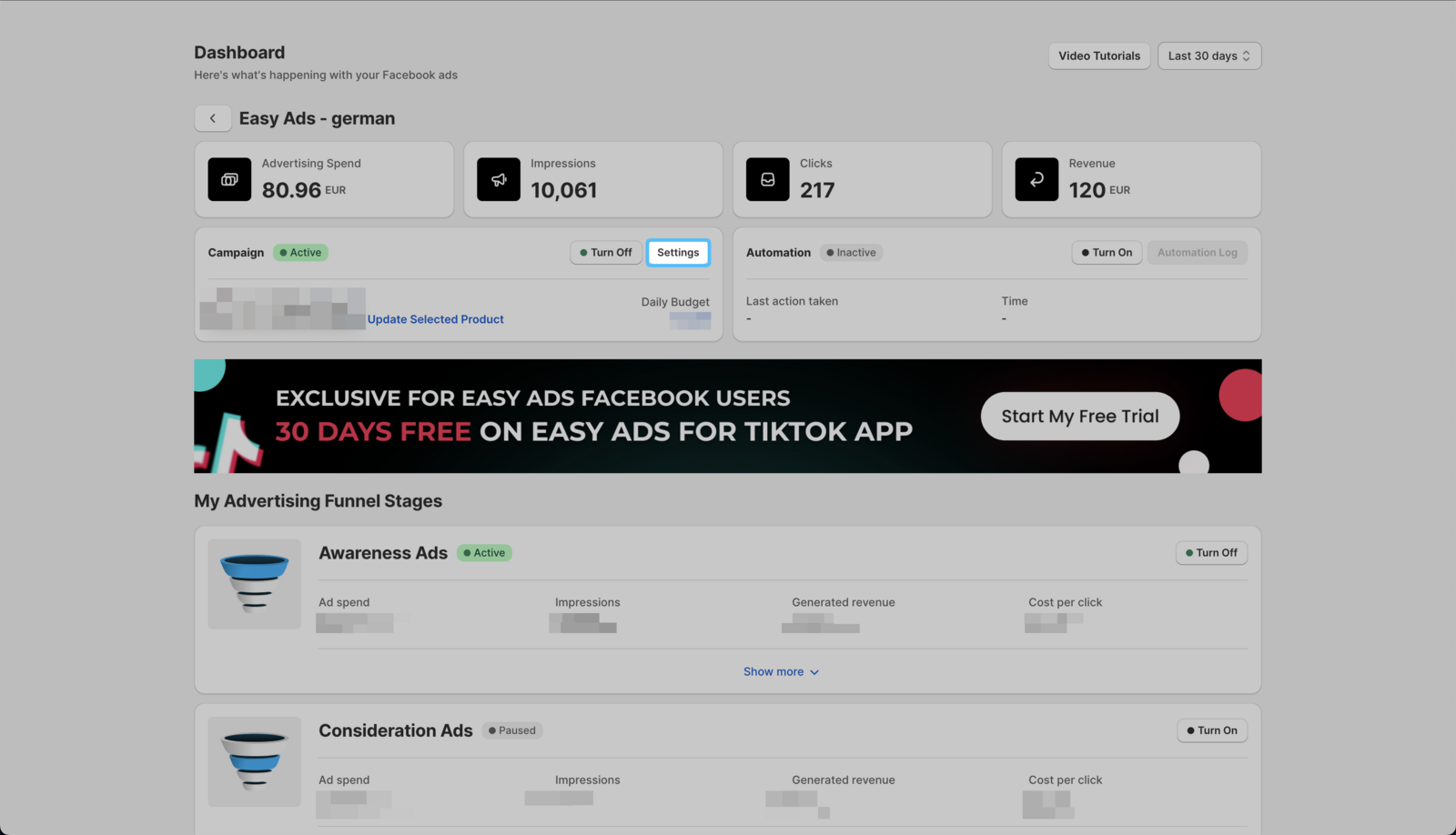
Task: Click the megaphone icon on Impressions card
Action: click(498, 179)
